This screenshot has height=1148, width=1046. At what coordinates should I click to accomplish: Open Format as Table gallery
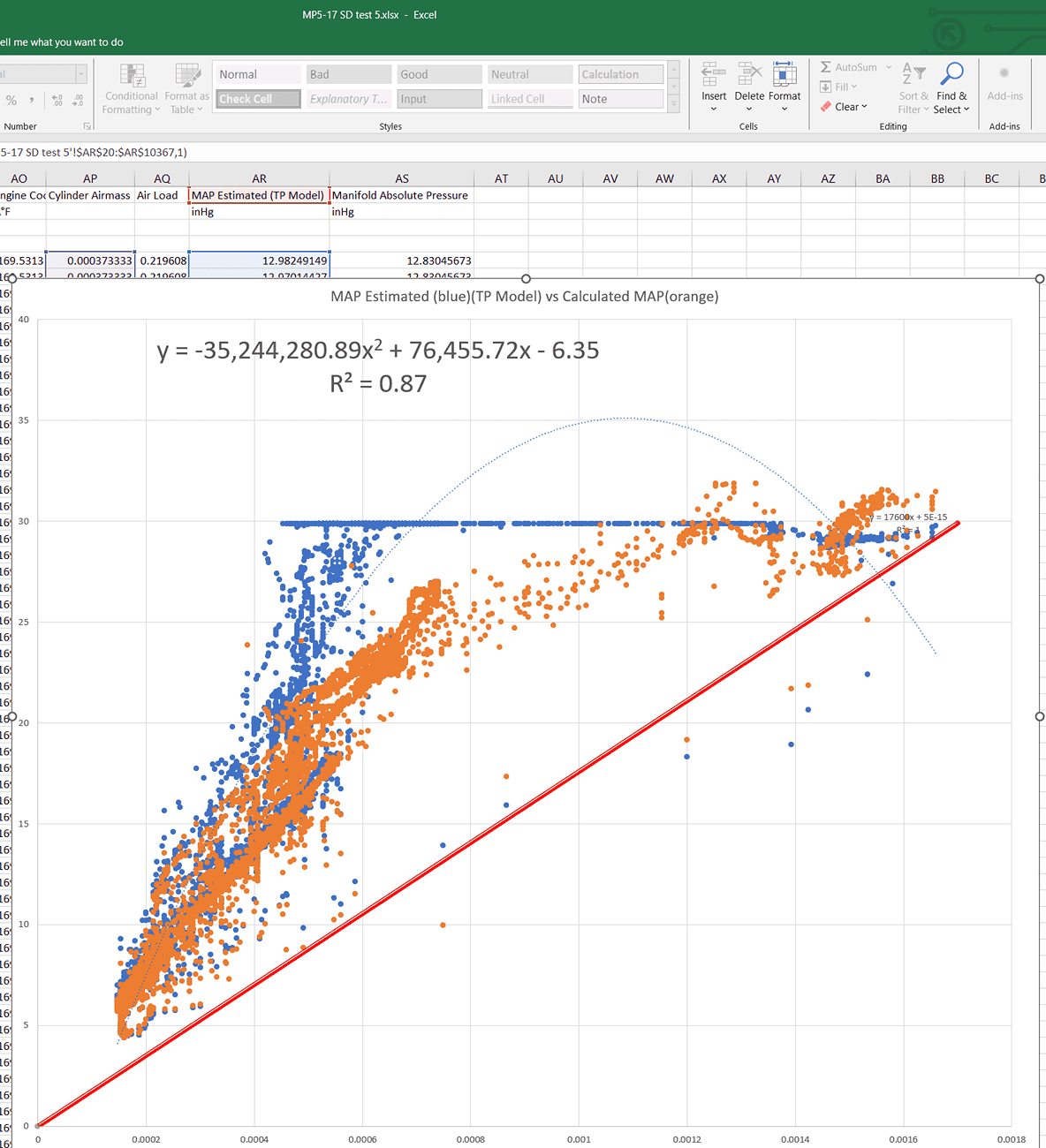pyautogui.click(x=186, y=89)
